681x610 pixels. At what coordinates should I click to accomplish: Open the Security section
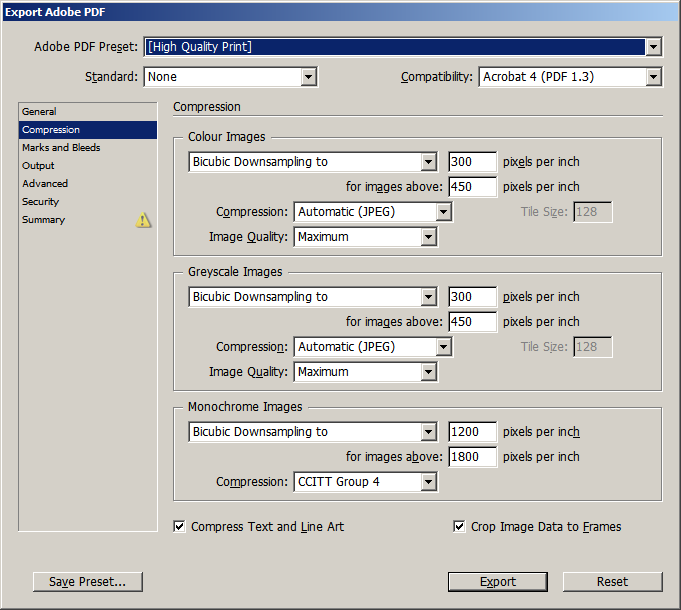click(x=41, y=202)
